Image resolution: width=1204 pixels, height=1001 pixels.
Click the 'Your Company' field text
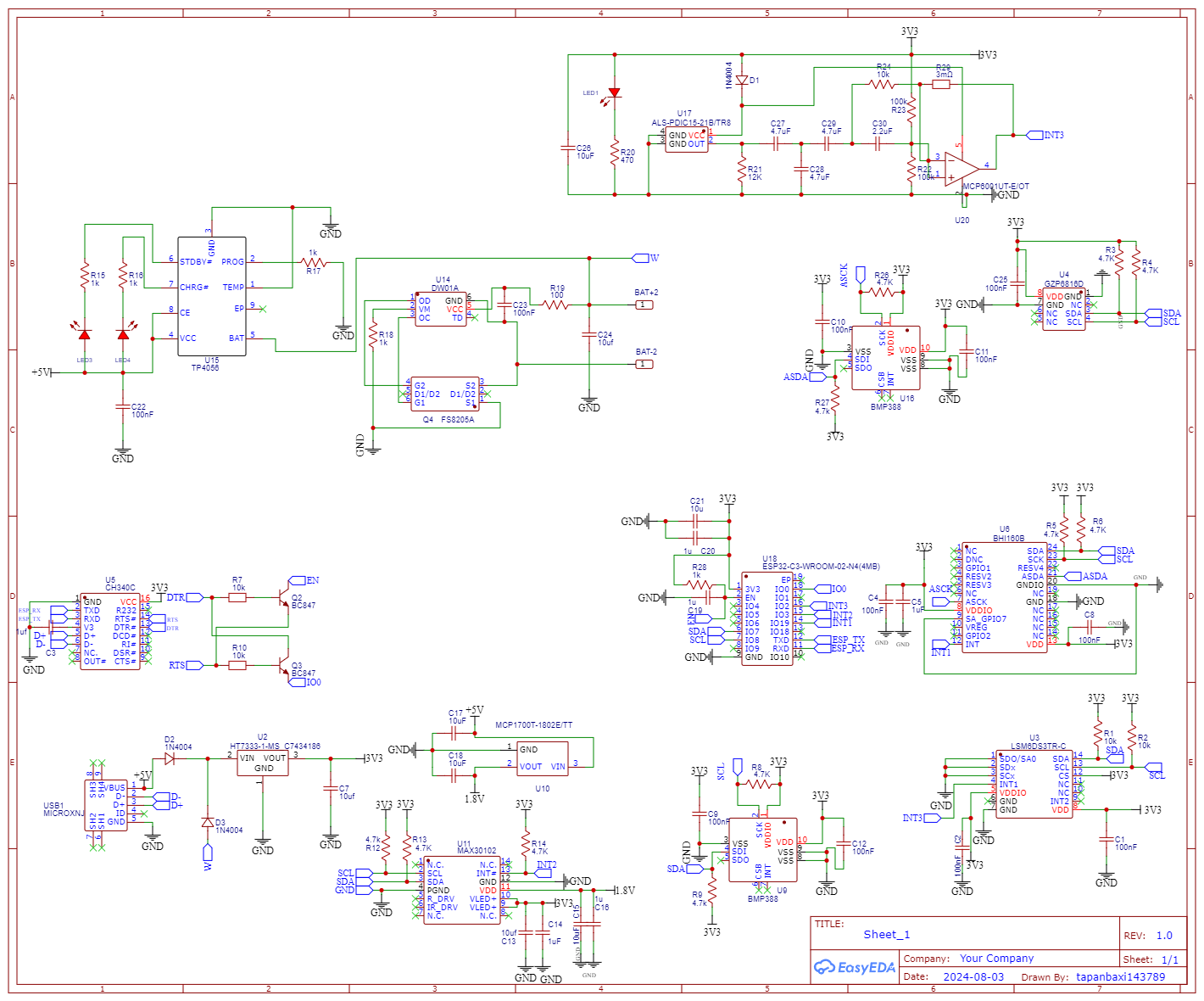point(996,959)
